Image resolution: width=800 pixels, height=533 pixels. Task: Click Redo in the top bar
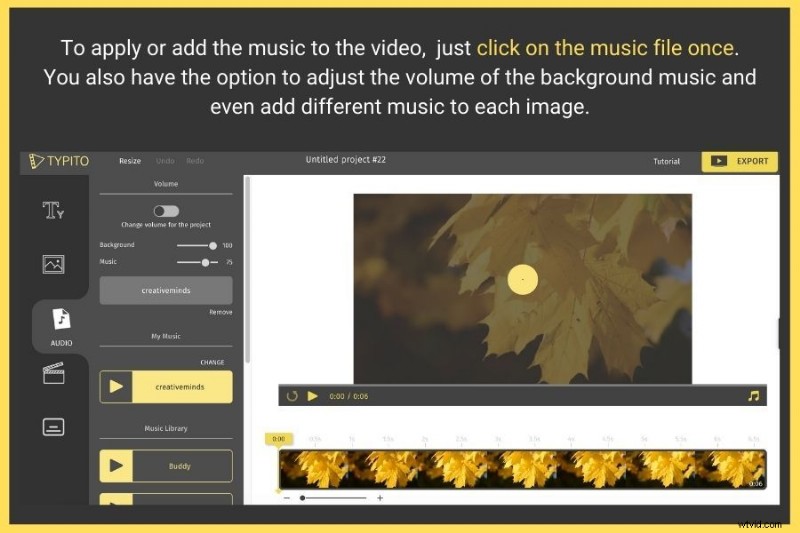click(195, 161)
